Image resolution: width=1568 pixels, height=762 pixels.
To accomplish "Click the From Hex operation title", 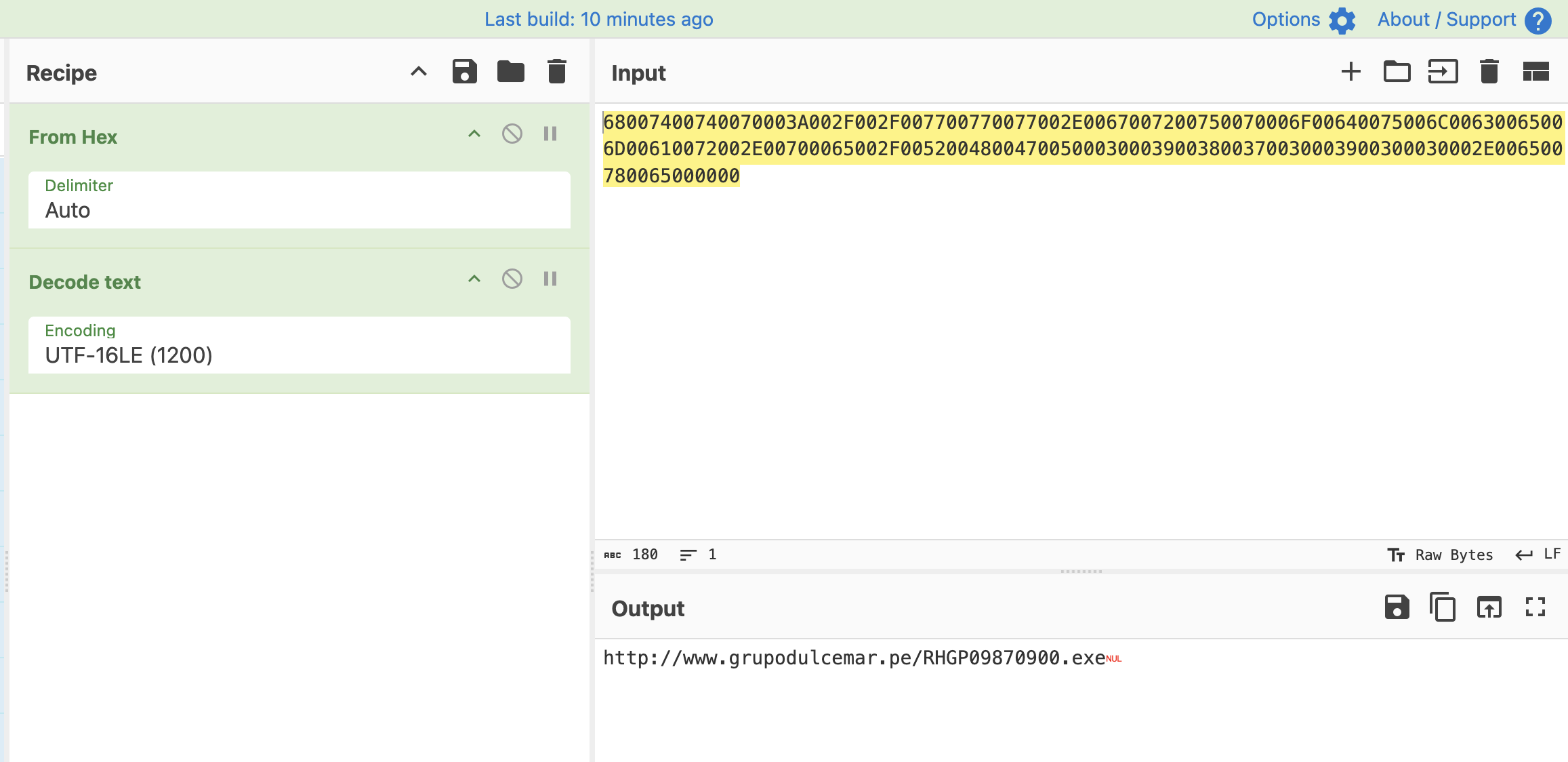I will [73, 137].
